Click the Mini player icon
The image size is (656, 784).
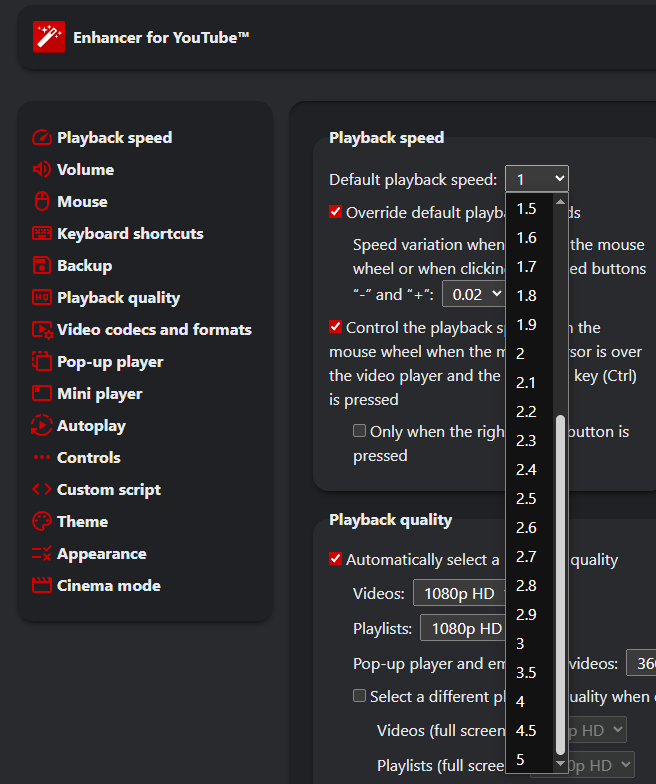coord(42,394)
